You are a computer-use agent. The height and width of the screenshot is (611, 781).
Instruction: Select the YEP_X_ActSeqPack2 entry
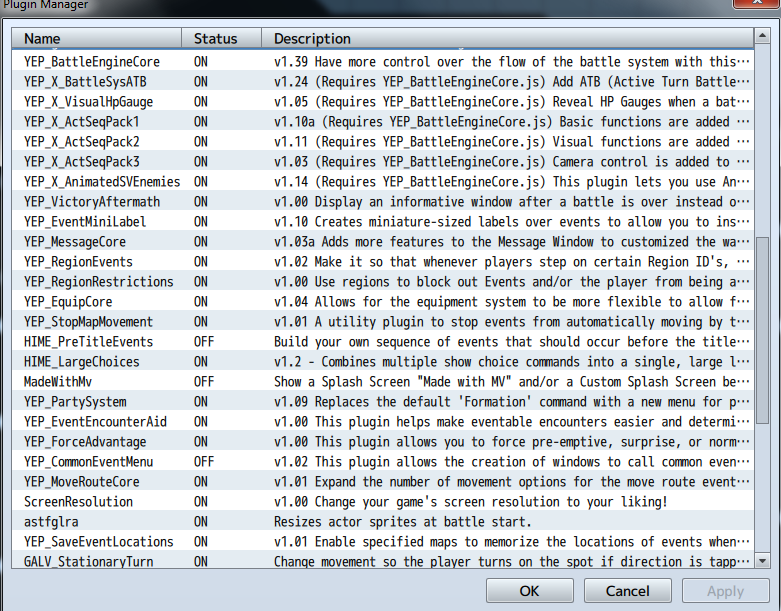pyautogui.click(x=383, y=142)
